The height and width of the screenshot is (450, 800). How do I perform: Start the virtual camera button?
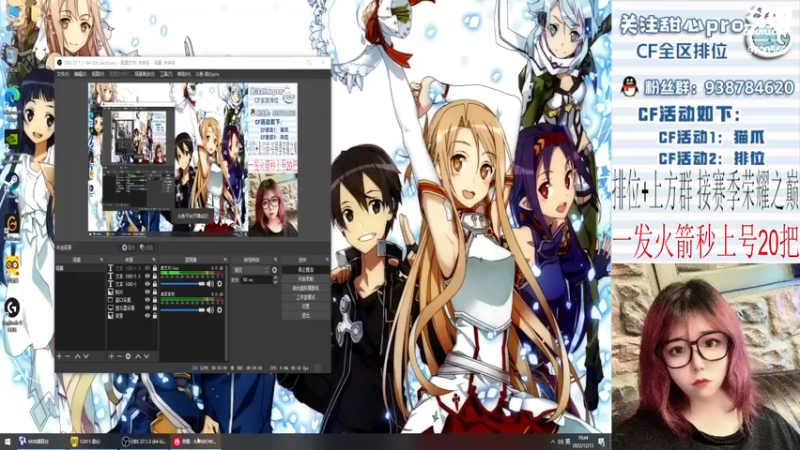pyautogui.click(x=306, y=288)
